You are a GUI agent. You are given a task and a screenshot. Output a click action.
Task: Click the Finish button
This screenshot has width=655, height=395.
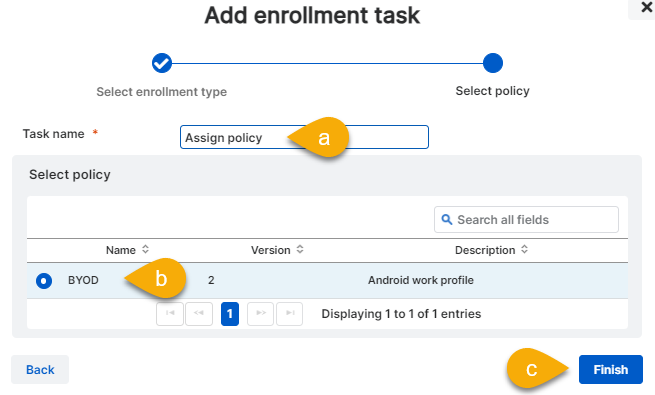611,370
